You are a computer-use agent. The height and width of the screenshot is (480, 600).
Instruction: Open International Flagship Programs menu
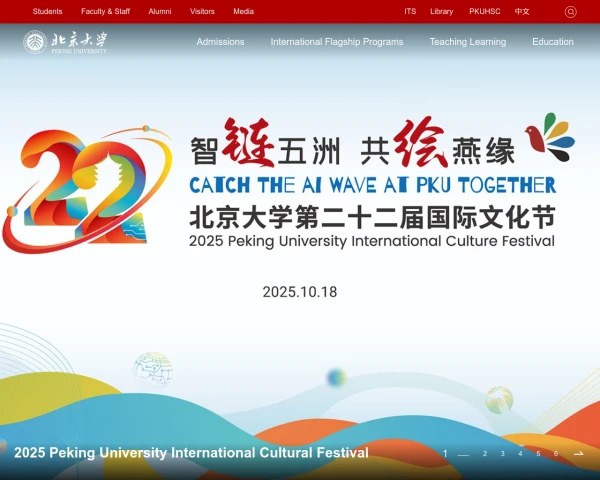click(337, 42)
